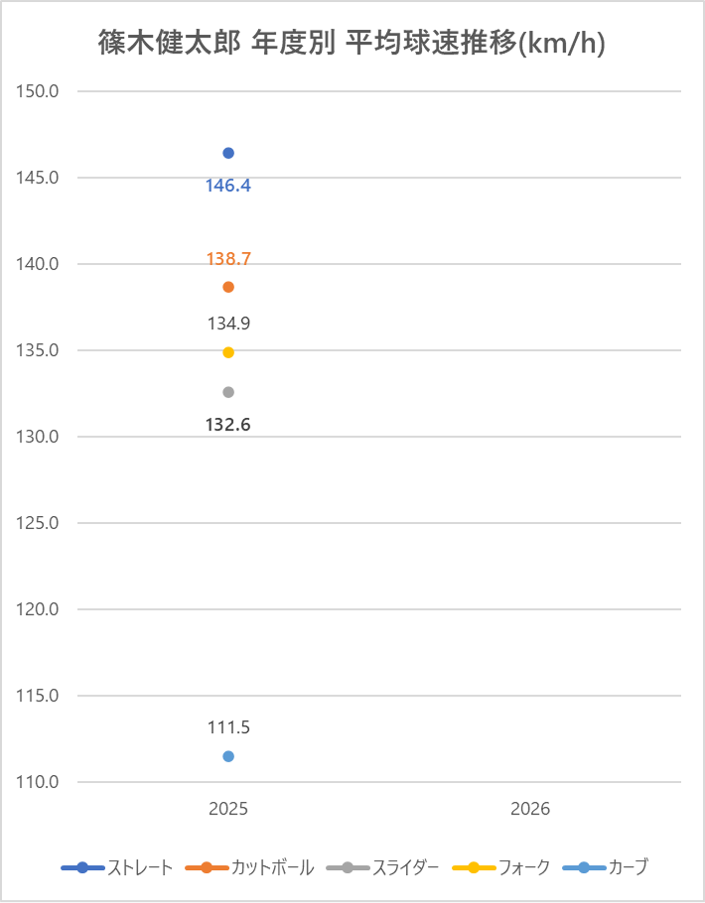Viewport: 705px width, 903px height.
Task: Select the orange カットボール data point marker
Action: [x=228, y=287]
